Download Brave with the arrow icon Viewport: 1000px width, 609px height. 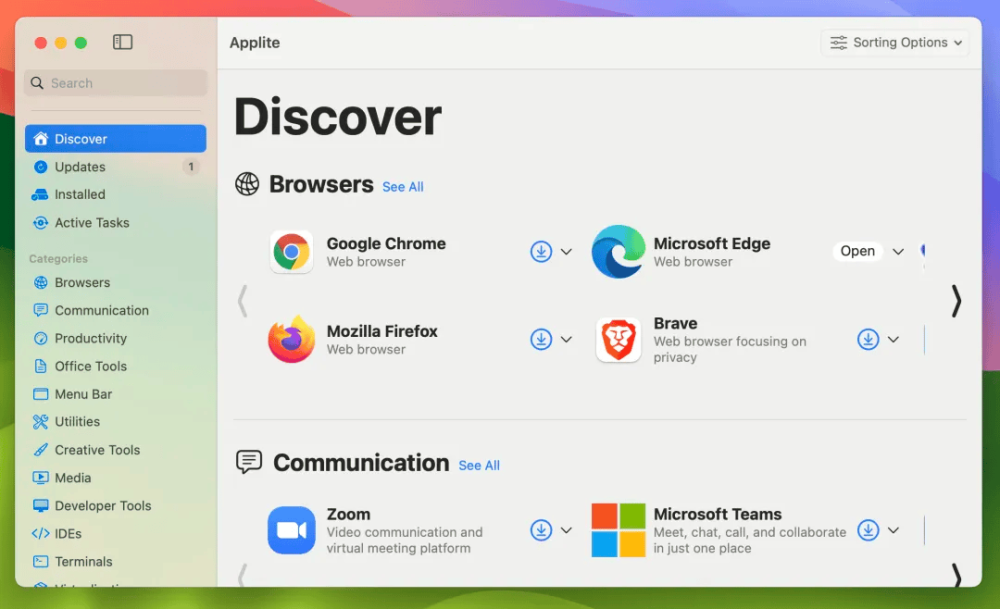(x=868, y=339)
